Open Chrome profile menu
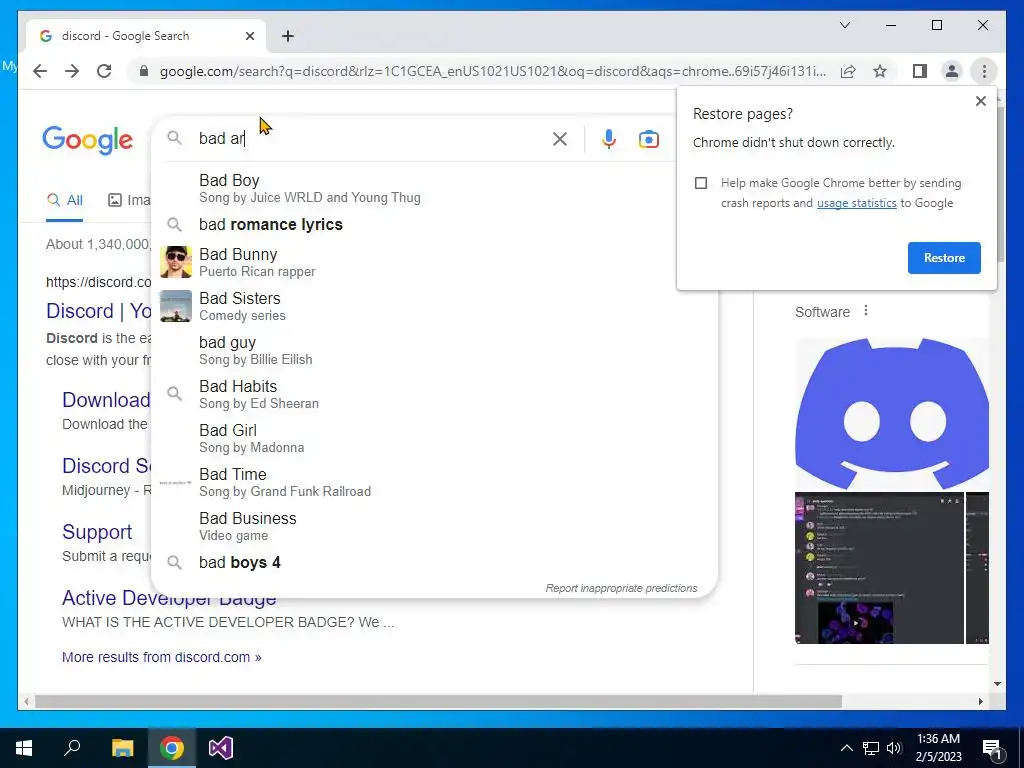The width and height of the screenshot is (1024, 768). pos(952,71)
